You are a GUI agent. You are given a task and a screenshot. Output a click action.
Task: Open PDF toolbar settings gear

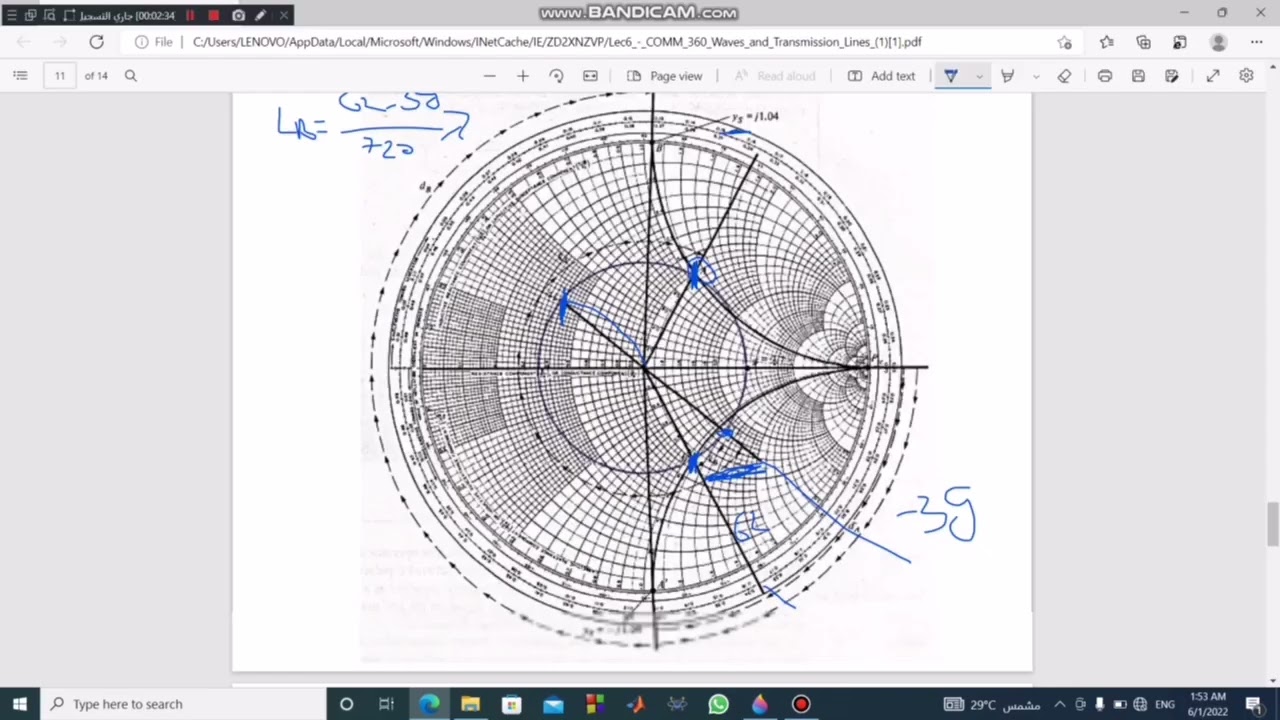click(x=1246, y=76)
